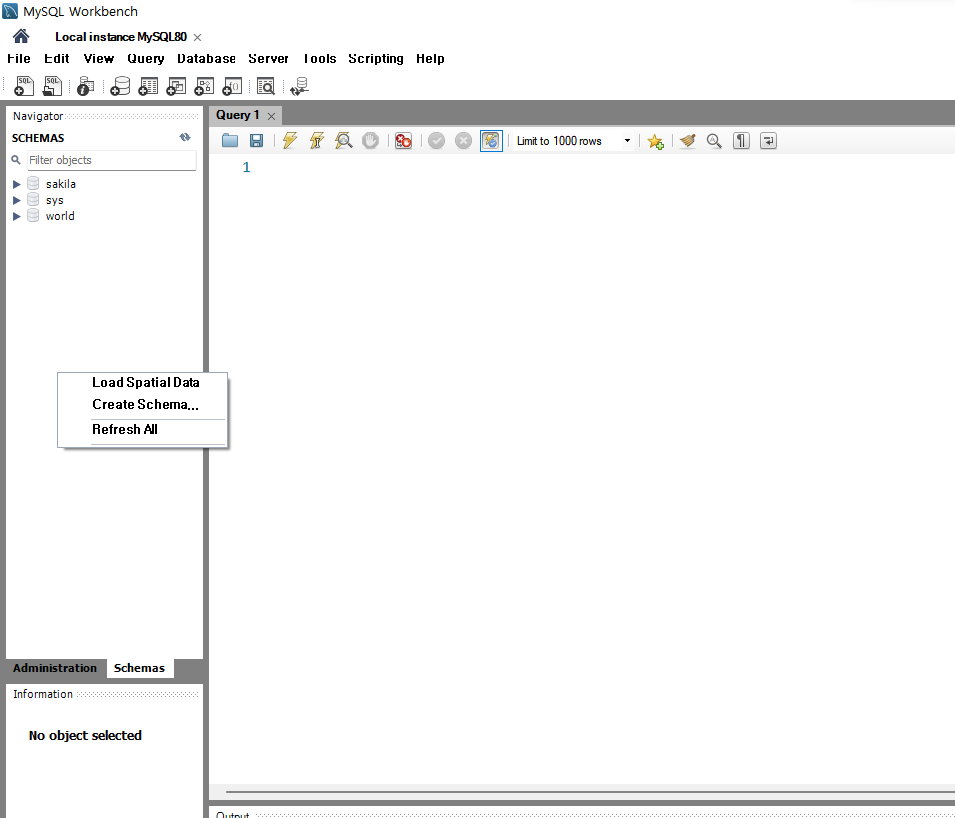Save the script to a file
955x818 pixels.
(x=256, y=141)
